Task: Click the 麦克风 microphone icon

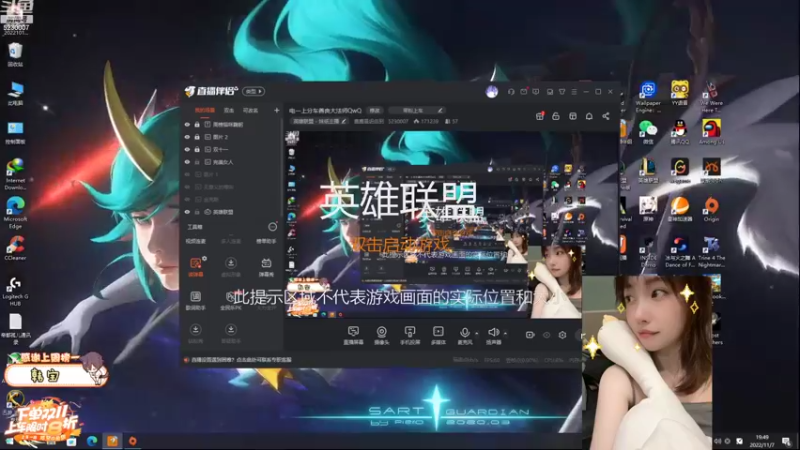Action: tap(464, 335)
